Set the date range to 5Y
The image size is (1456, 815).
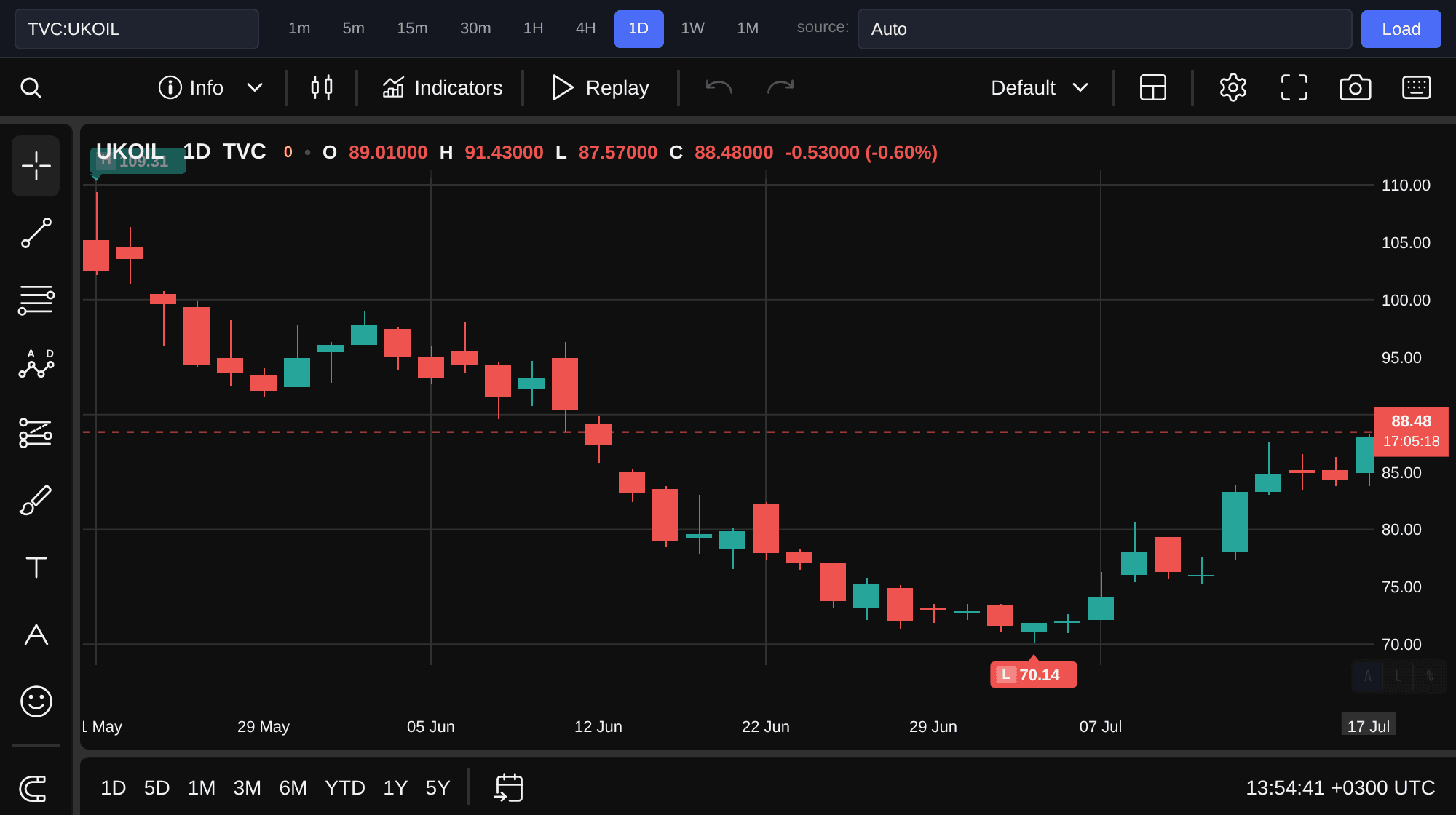tap(438, 788)
